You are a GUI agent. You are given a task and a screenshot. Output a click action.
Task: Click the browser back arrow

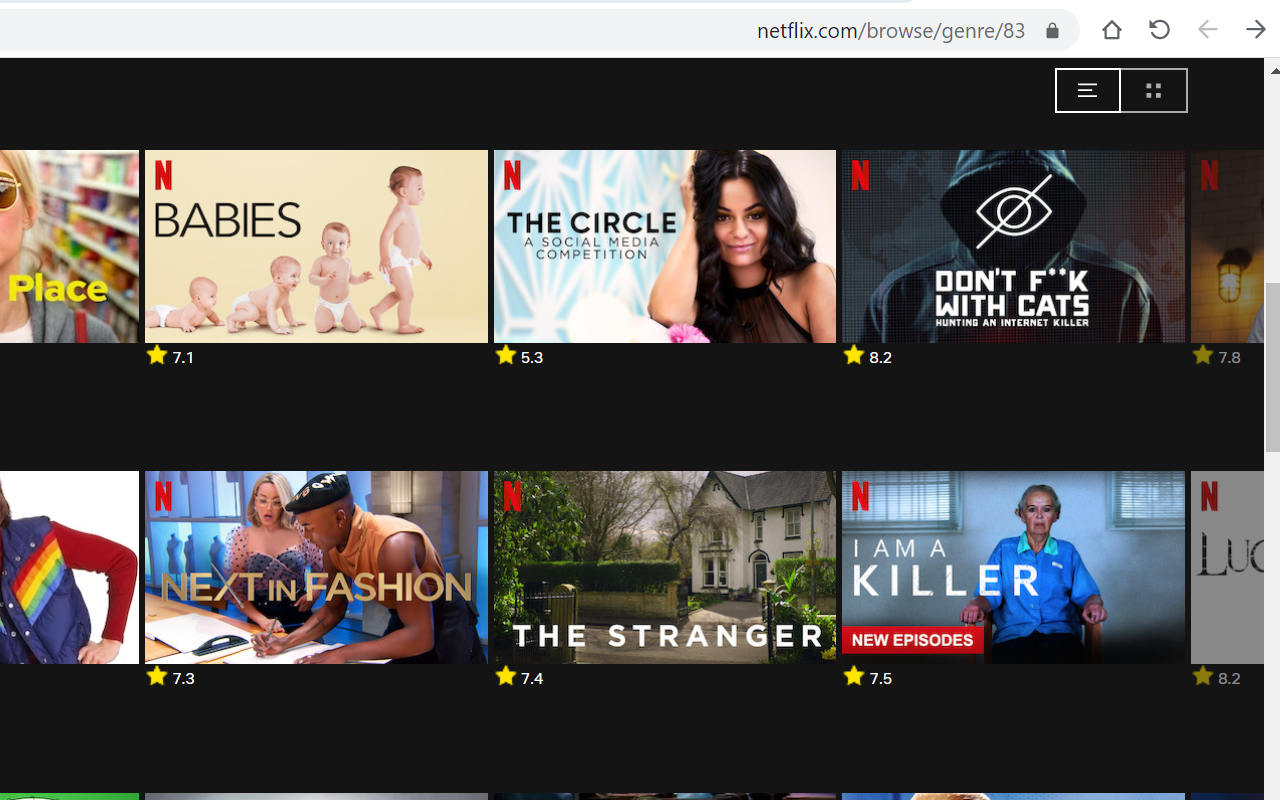(1207, 30)
